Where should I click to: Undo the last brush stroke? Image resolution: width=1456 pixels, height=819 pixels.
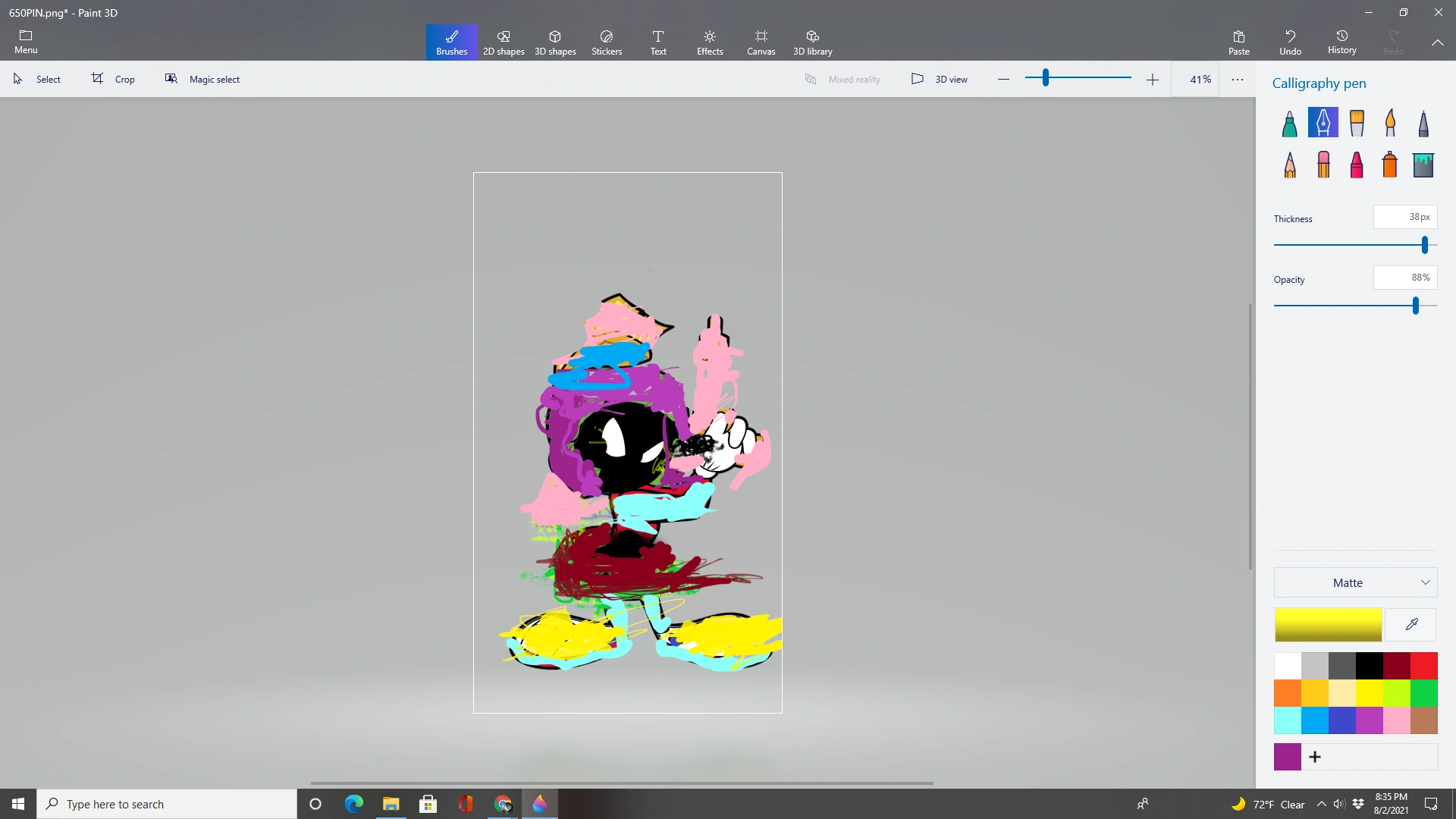1291,42
